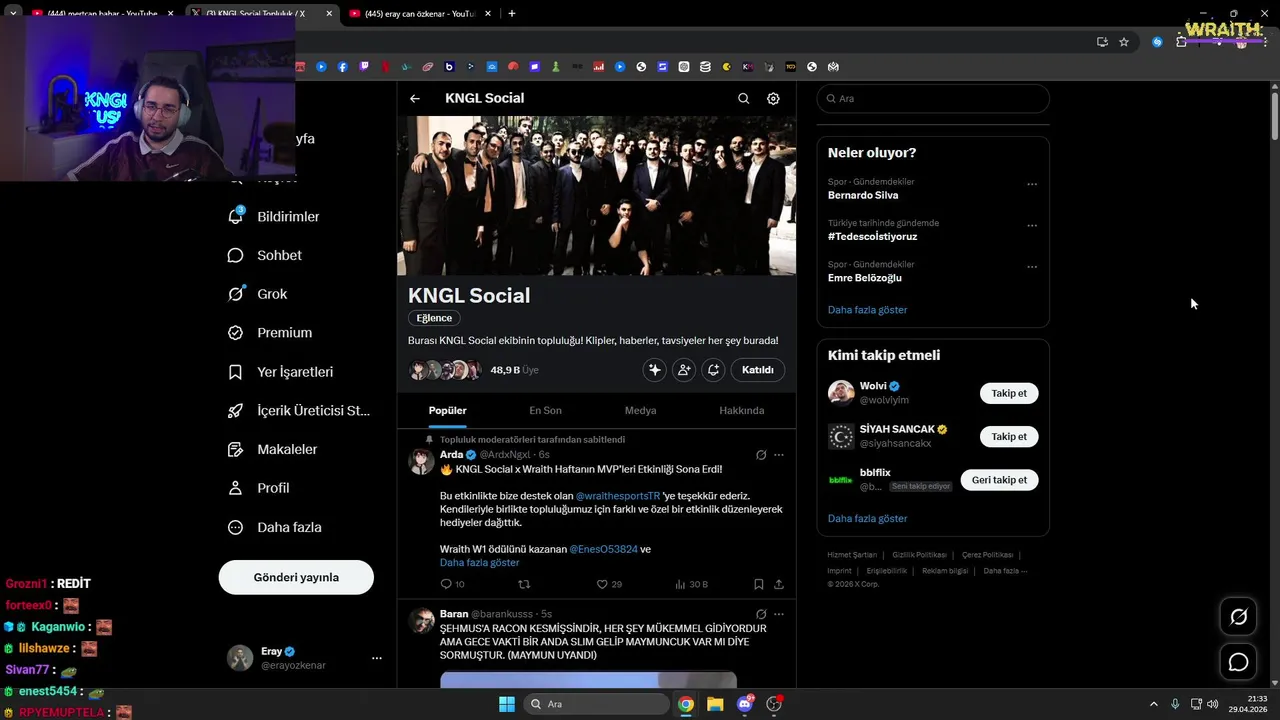Open İçerik Üreticisi Stüdyosu sidebar entry
Screen dimensions: 1280x720
299,410
